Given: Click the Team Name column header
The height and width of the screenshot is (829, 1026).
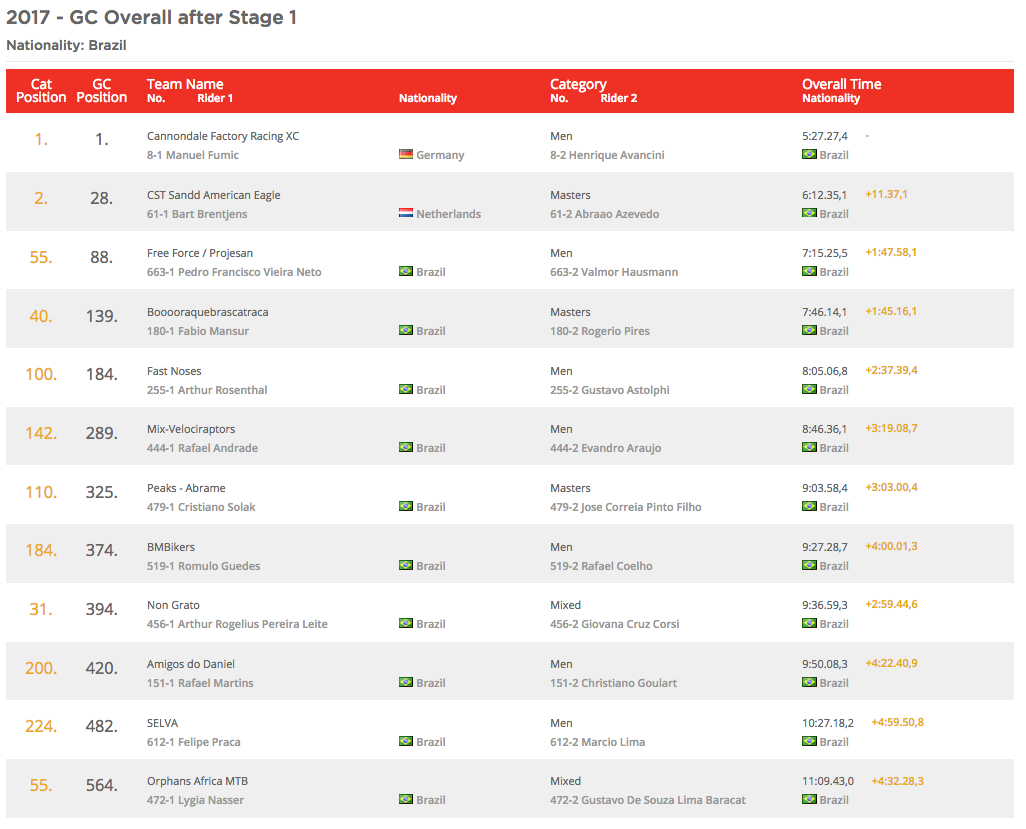Looking at the screenshot, I should click(185, 84).
